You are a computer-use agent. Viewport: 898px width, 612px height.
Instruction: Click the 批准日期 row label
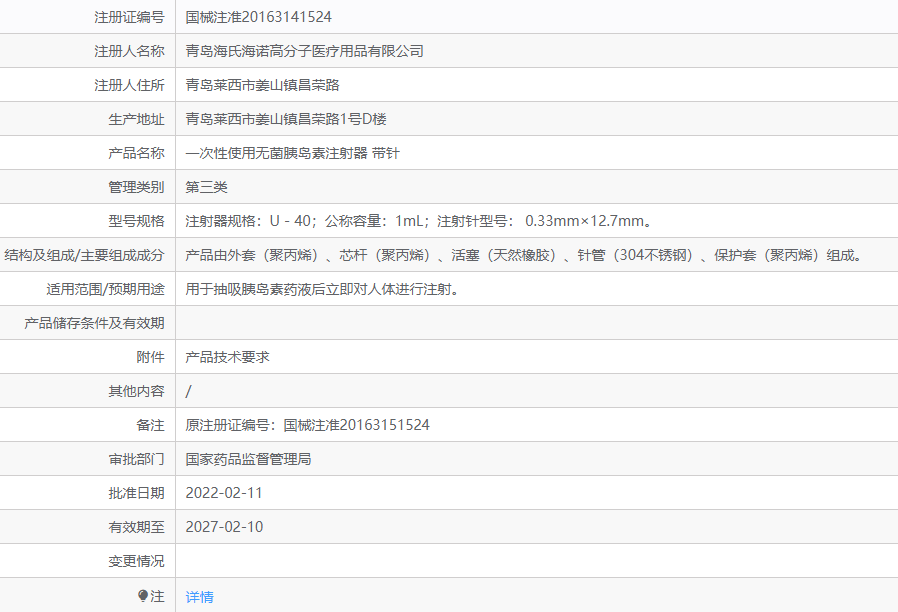[136, 493]
